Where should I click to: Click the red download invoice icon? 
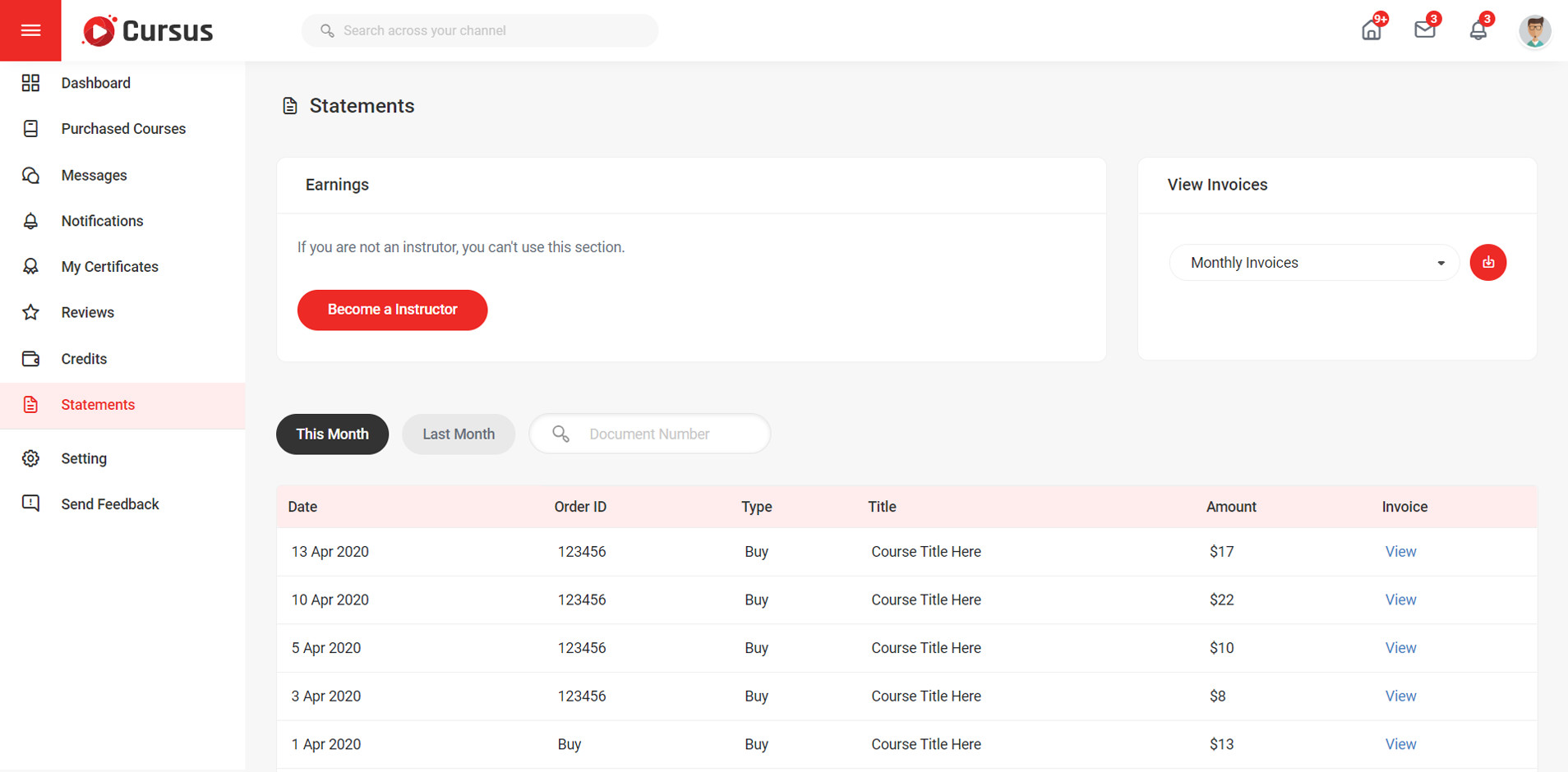tap(1487, 263)
